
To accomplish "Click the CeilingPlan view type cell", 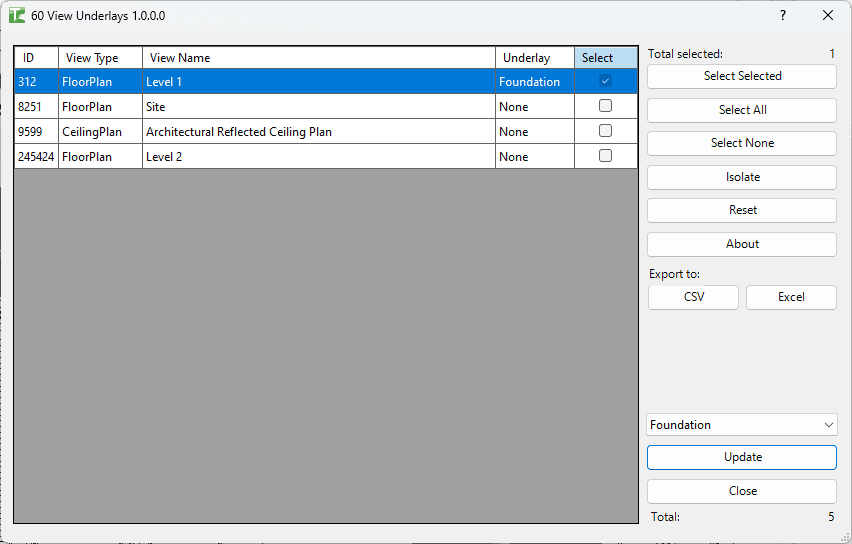I will pyautogui.click(x=101, y=132).
